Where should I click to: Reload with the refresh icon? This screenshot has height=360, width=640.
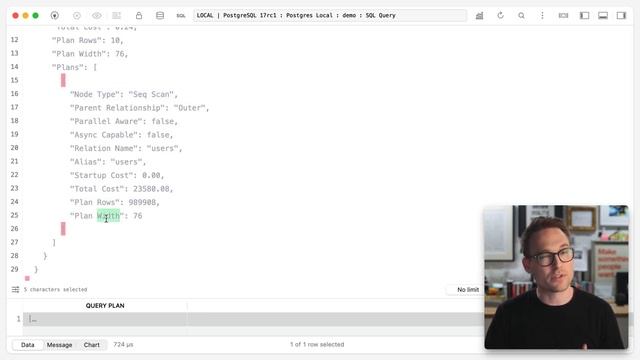(500, 16)
